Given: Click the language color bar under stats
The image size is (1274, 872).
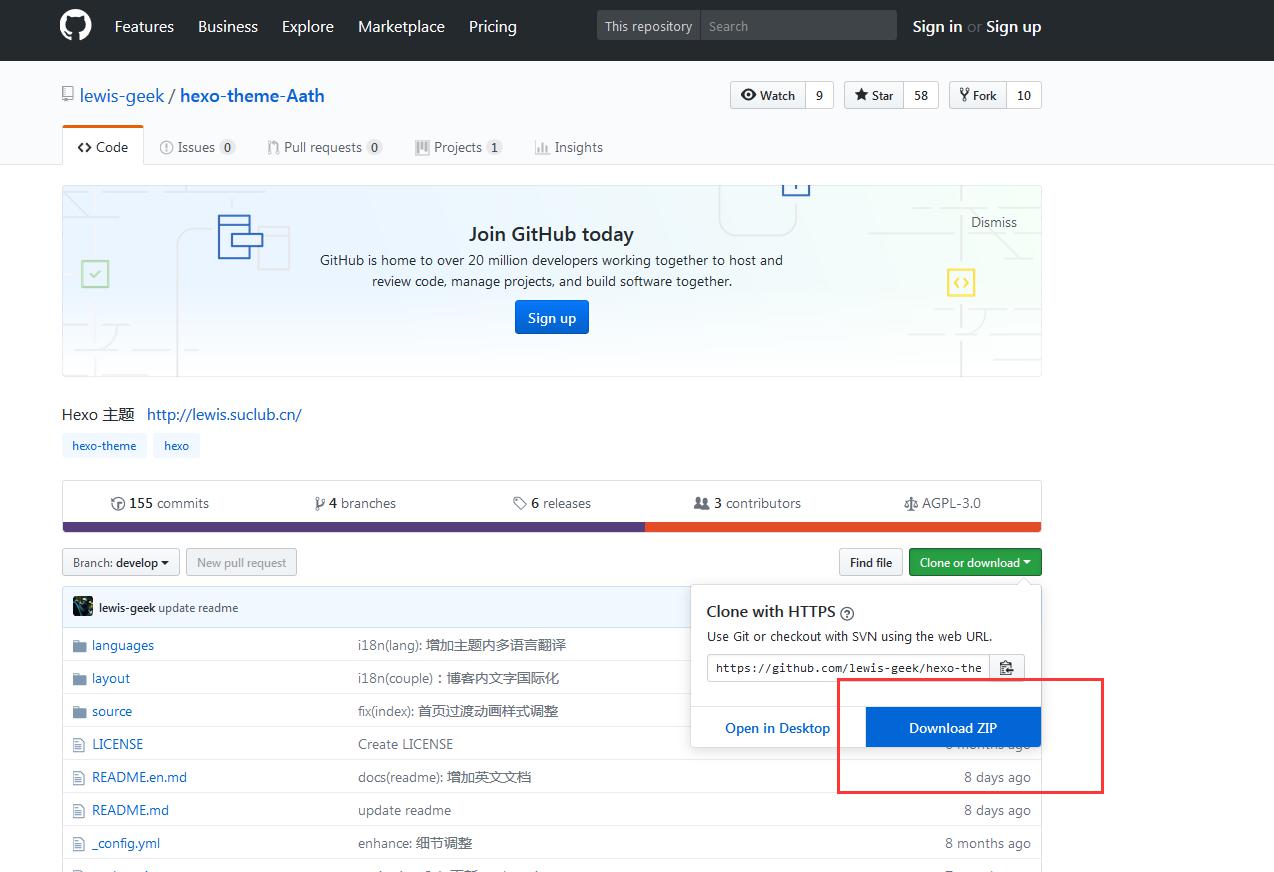Looking at the screenshot, I should coord(552,527).
